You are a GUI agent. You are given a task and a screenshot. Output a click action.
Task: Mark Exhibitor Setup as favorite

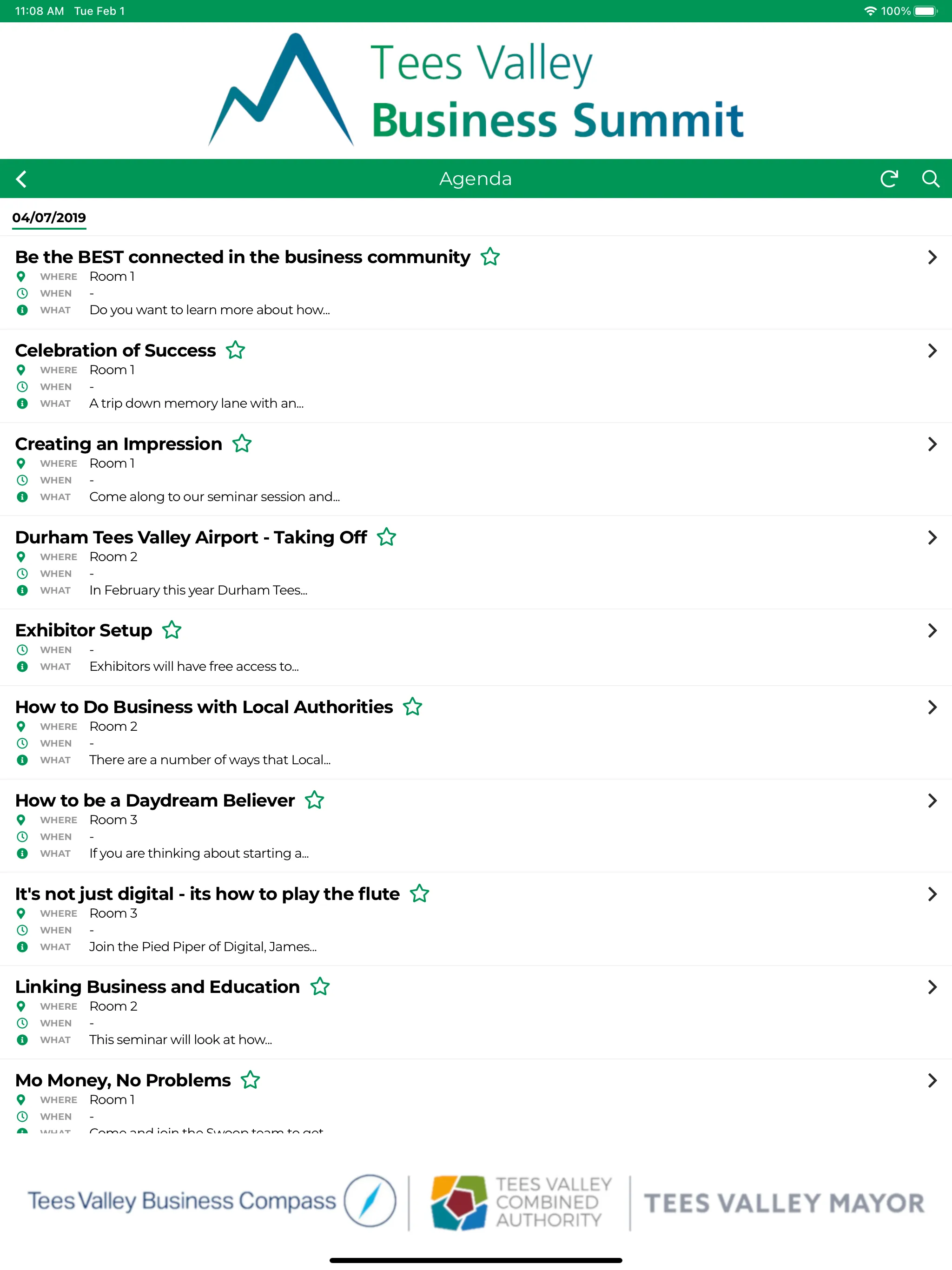coord(172,630)
